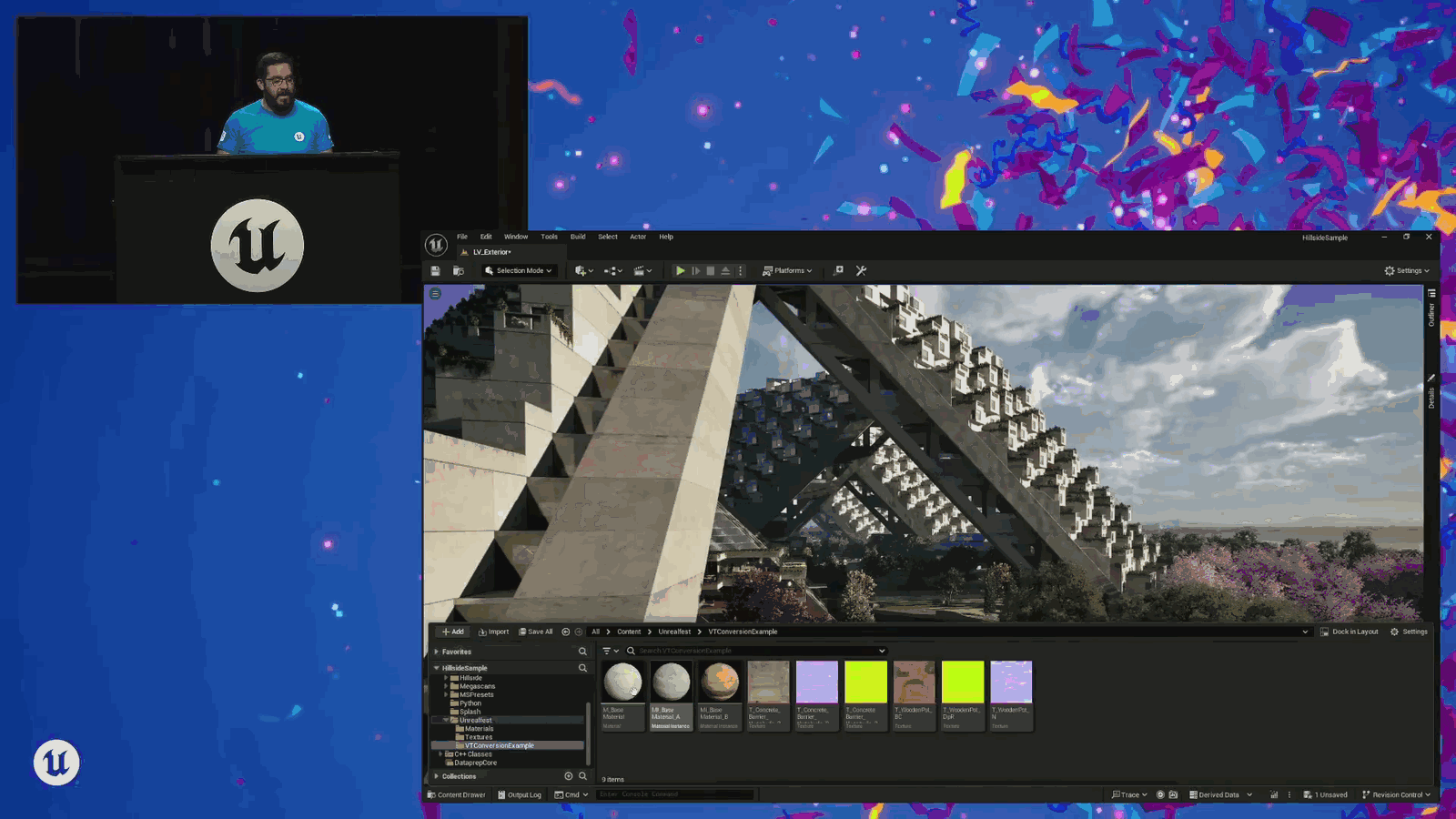1456x819 pixels.
Task: Add a new collection plus icon
Action: click(x=569, y=776)
